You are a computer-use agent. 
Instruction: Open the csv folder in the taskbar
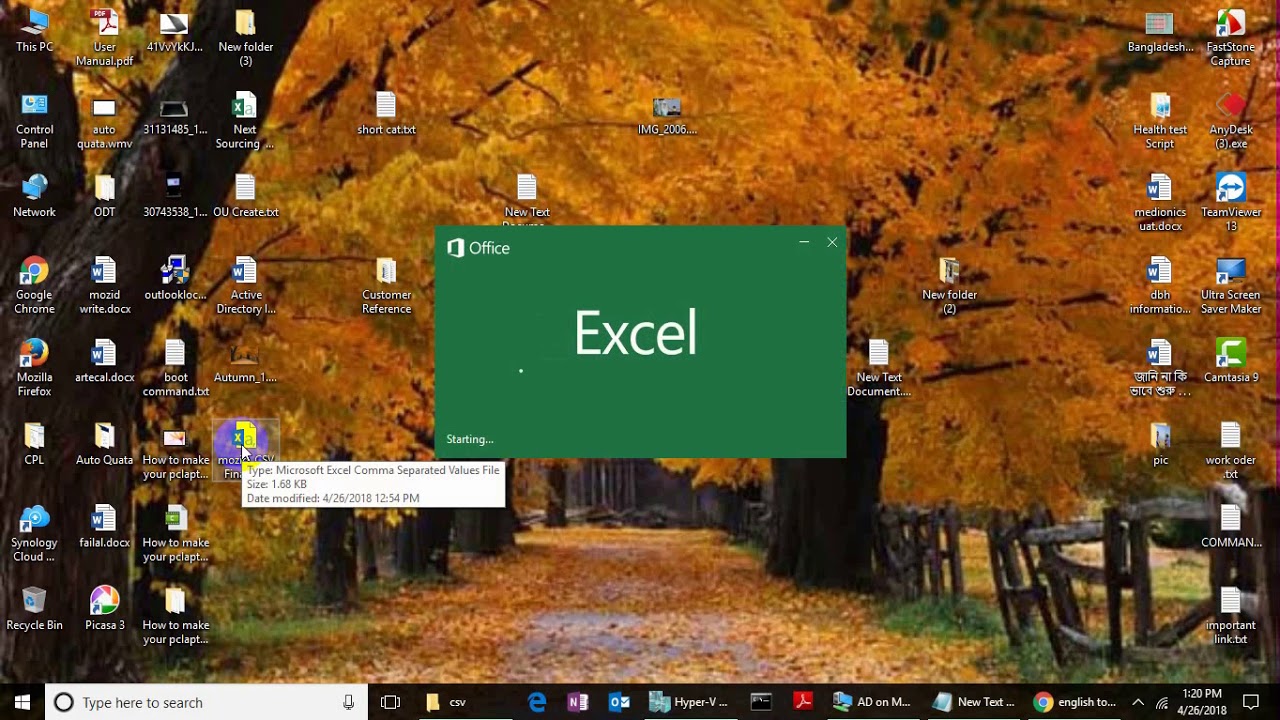click(446, 702)
